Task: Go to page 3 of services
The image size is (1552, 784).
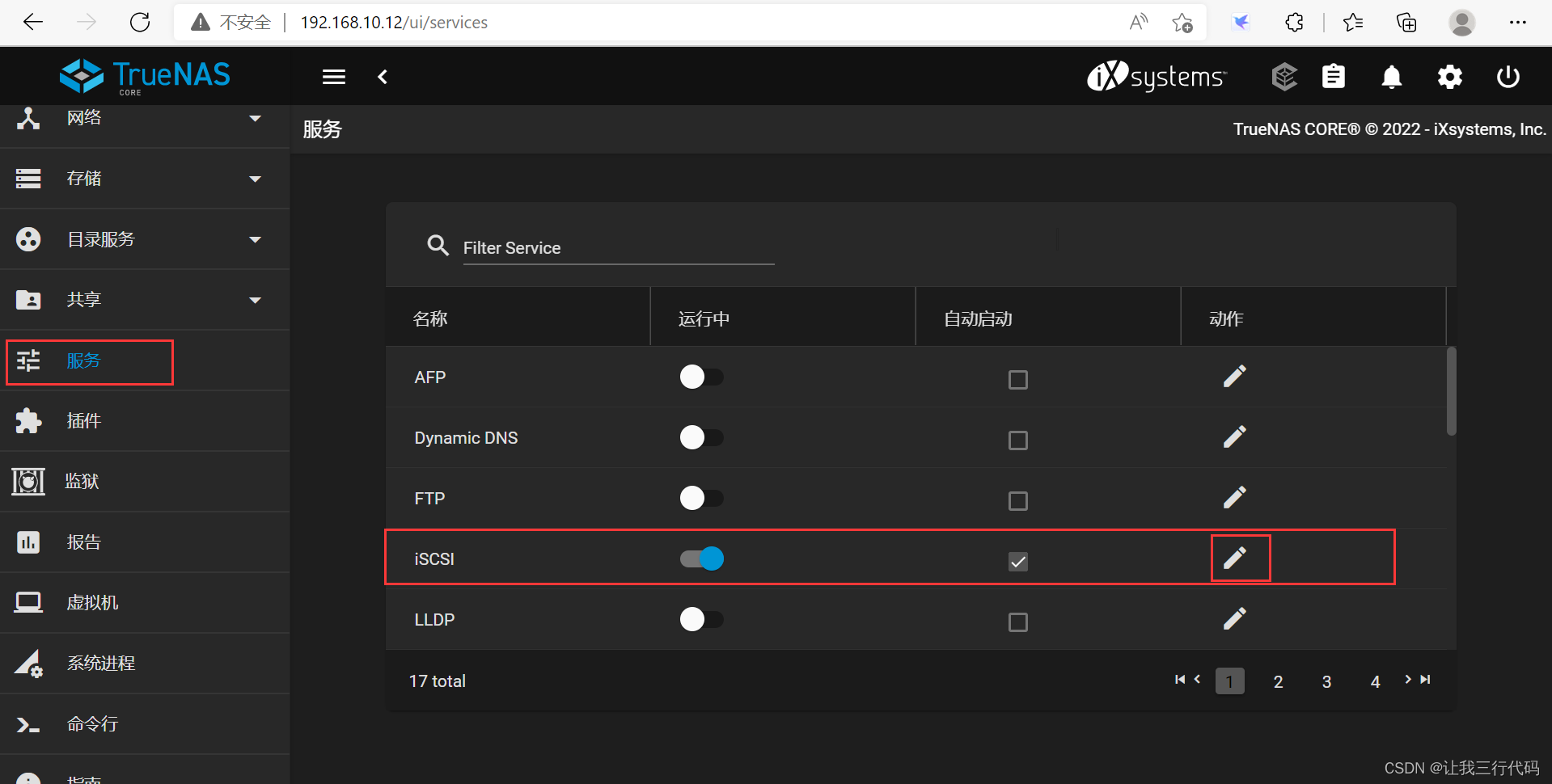Action: pos(1326,681)
